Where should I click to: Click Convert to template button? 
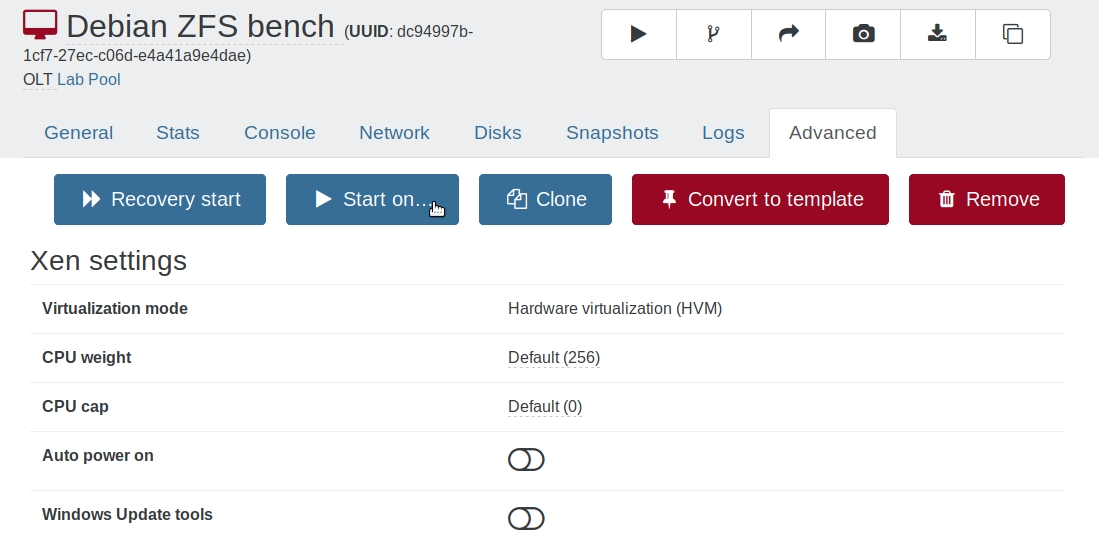(x=760, y=200)
